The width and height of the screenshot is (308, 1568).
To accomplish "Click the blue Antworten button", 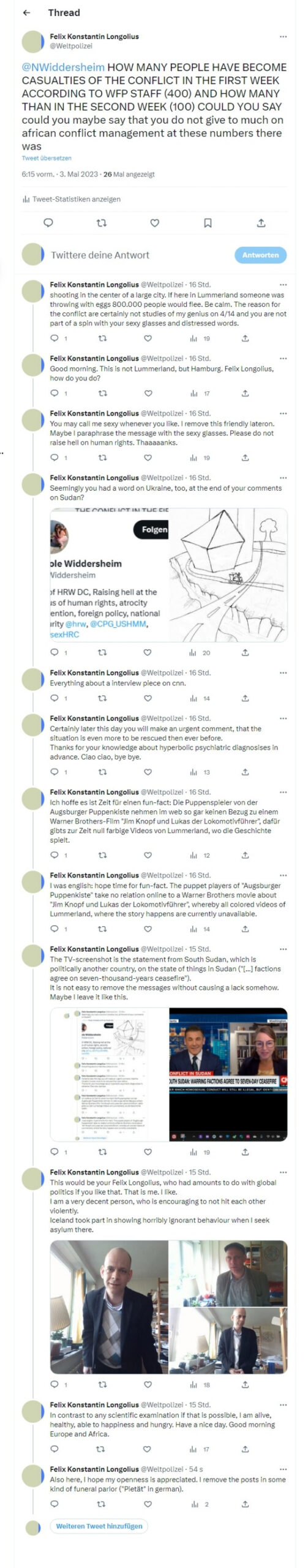I will (x=260, y=255).
